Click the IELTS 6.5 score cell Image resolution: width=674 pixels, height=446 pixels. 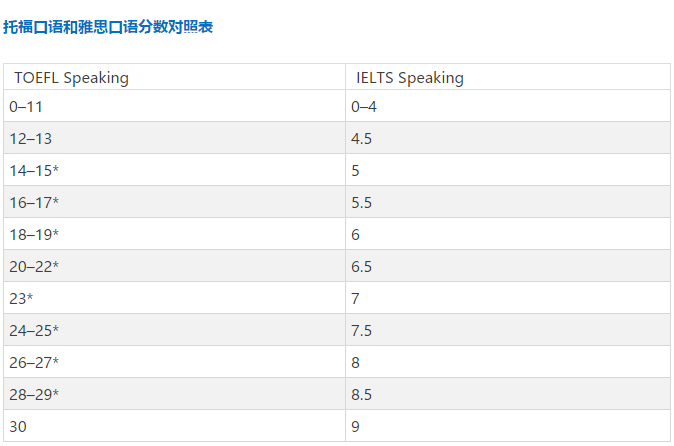tap(361, 266)
